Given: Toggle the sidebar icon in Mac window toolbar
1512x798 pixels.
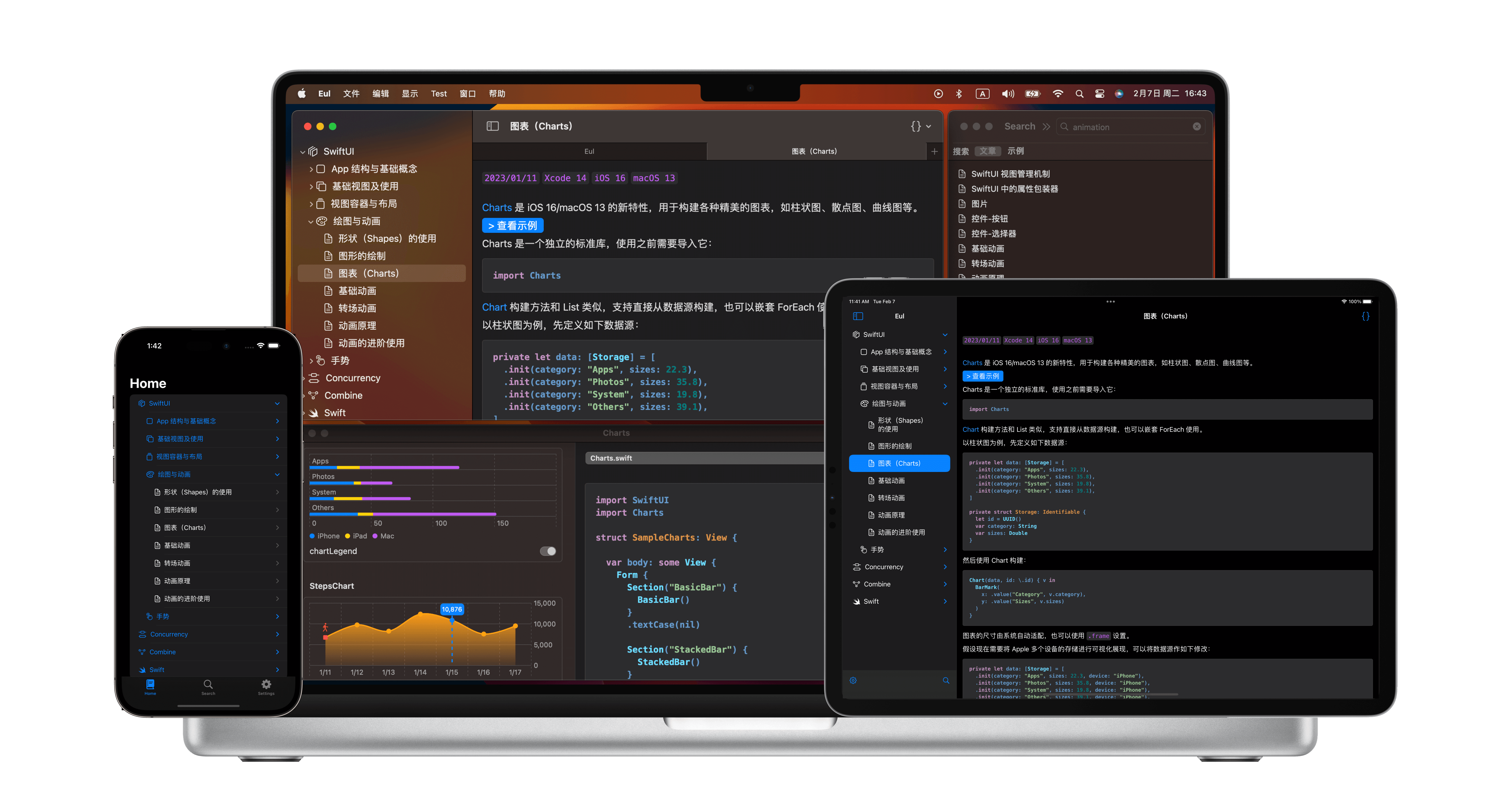Looking at the screenshot, I should tap(493, 126).
